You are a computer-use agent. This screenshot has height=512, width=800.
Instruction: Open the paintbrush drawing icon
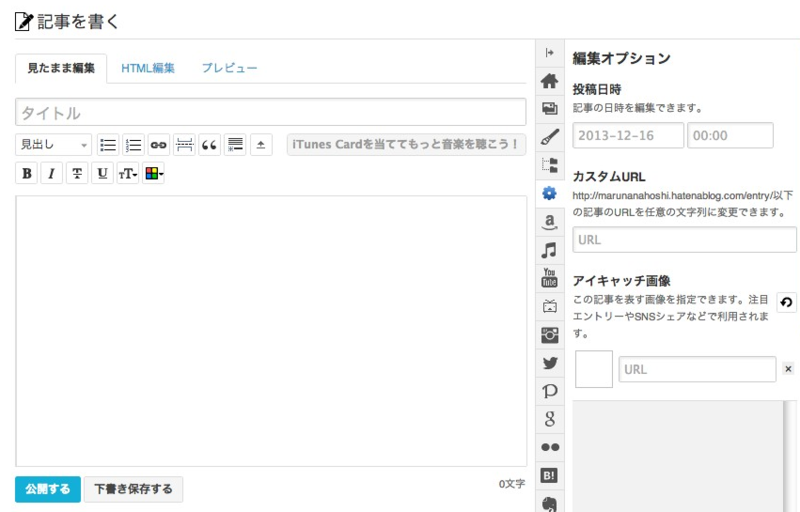(x=549, y=137)
